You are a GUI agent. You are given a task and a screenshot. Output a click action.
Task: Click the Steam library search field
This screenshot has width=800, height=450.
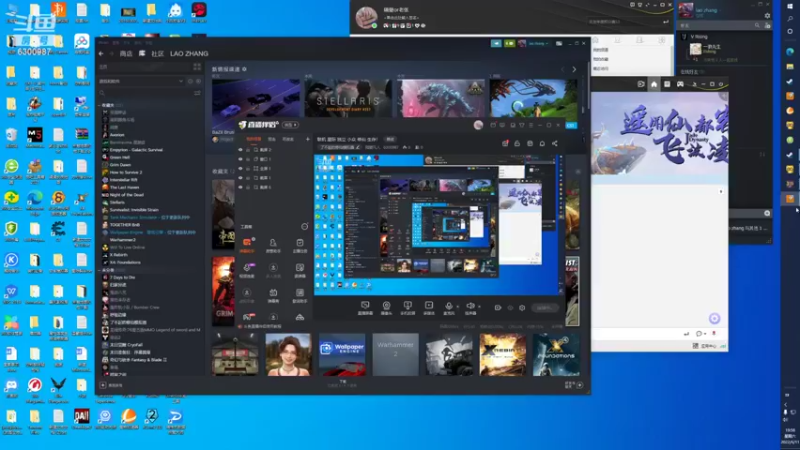[x=144, y=93]
